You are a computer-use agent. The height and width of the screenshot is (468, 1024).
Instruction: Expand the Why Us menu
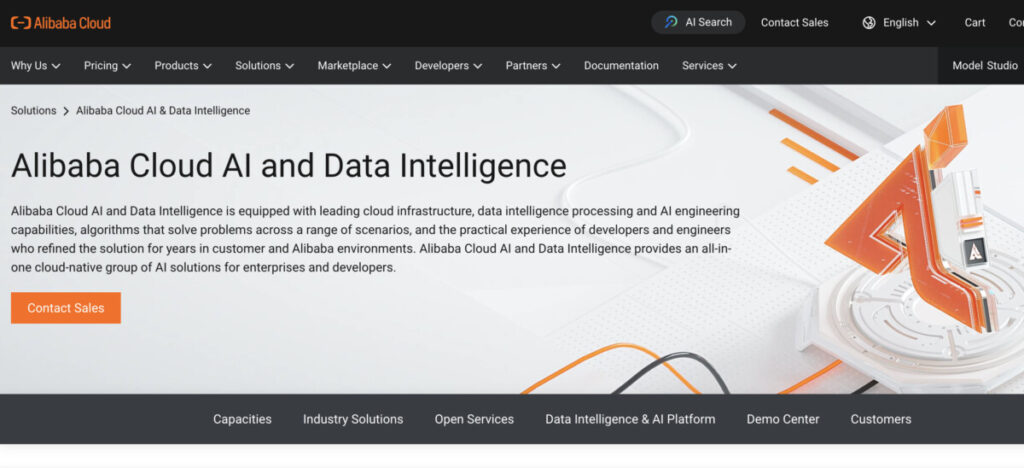[x=36, y=65]
